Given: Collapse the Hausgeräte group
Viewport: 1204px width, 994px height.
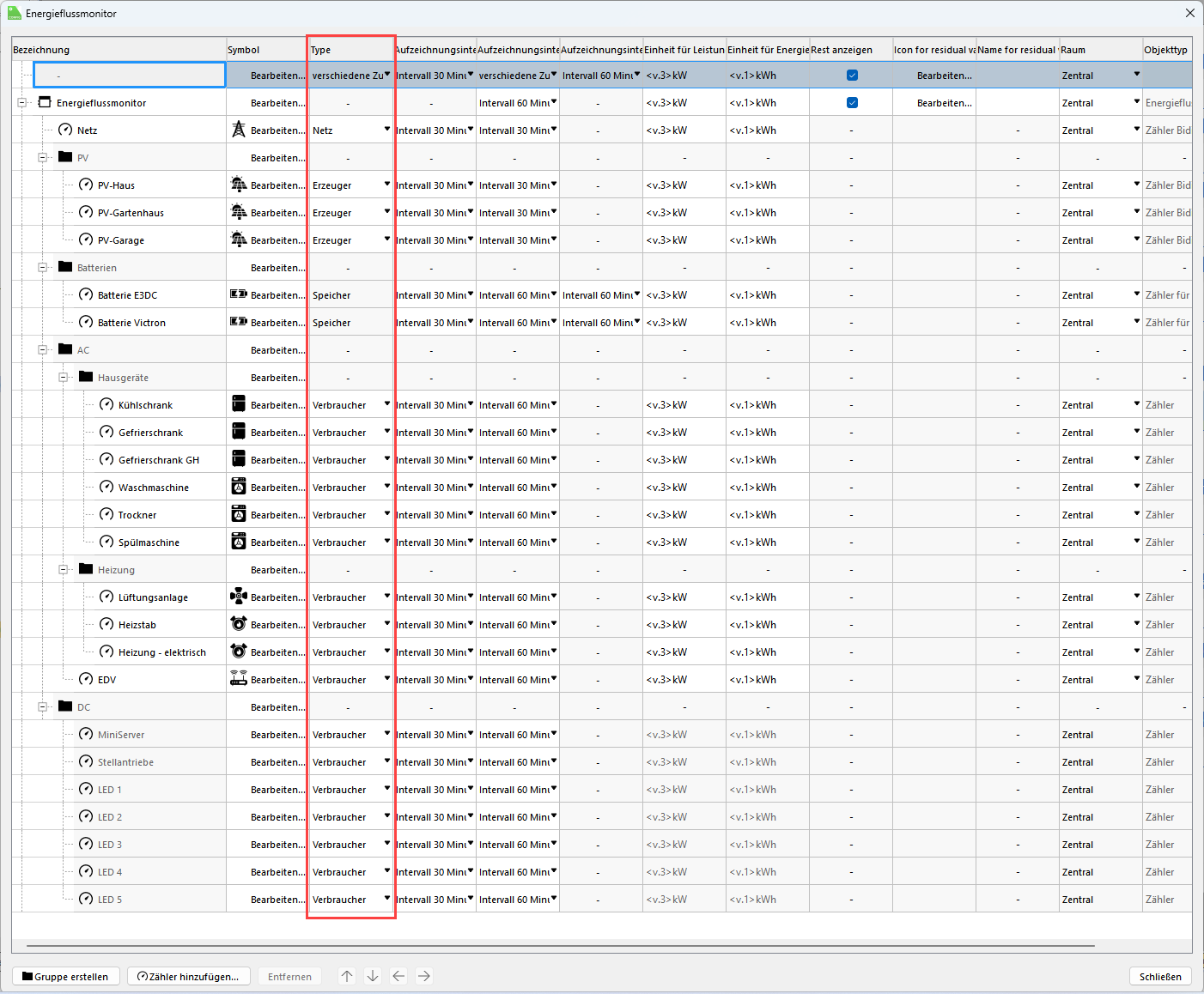Looking at the screenshot, I should coord(63,378).
